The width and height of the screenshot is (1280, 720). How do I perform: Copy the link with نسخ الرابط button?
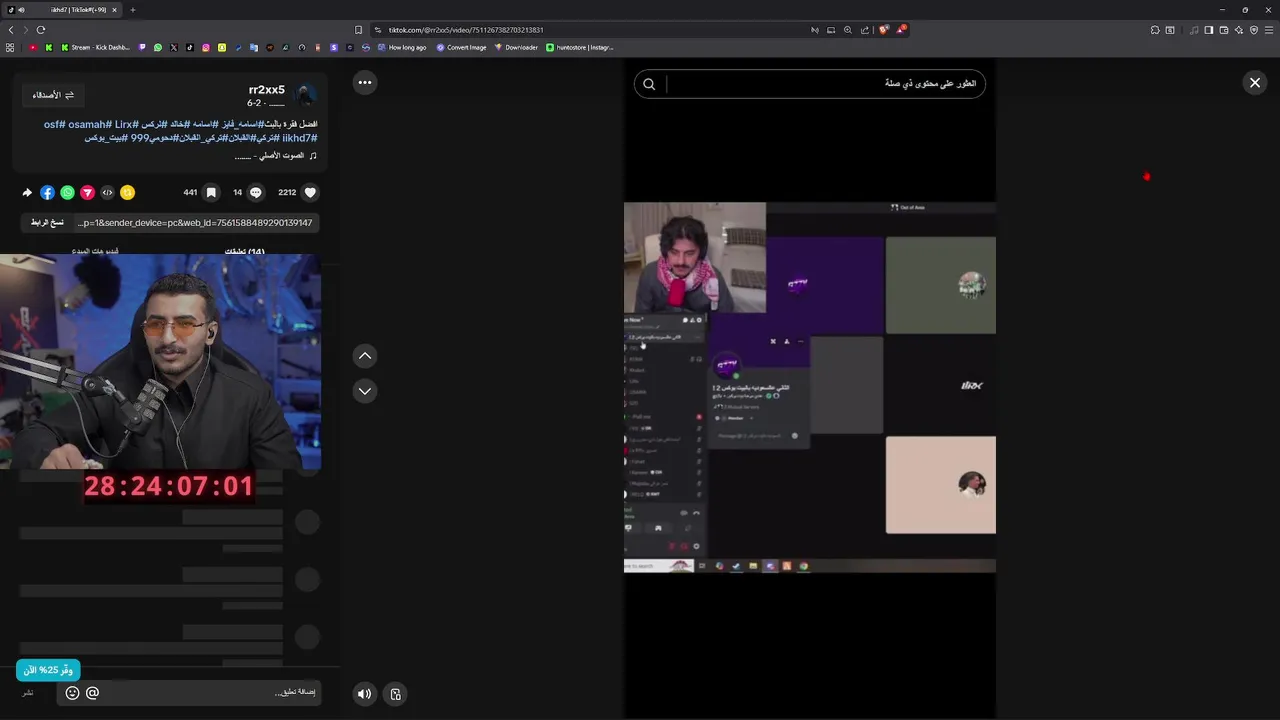pos(47,223)
